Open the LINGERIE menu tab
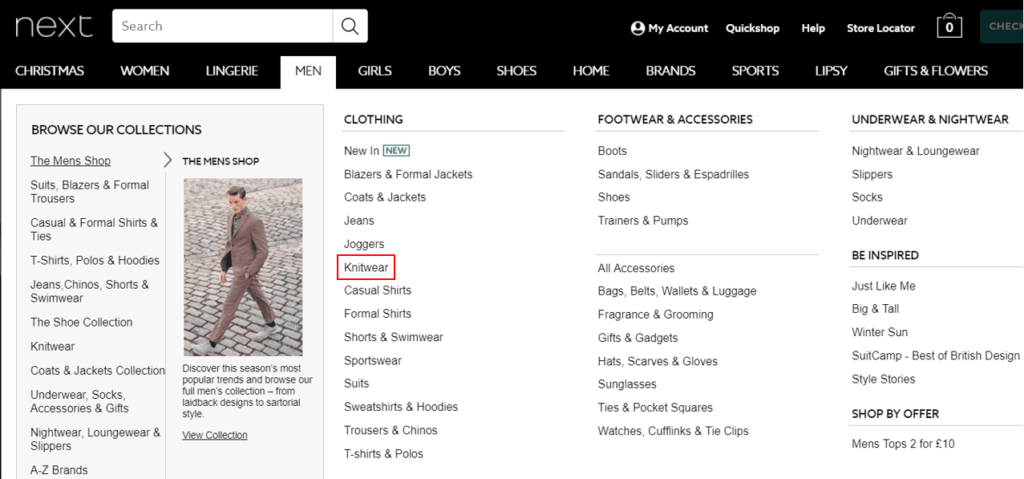 pyautogui.click(x=232, y=71)
